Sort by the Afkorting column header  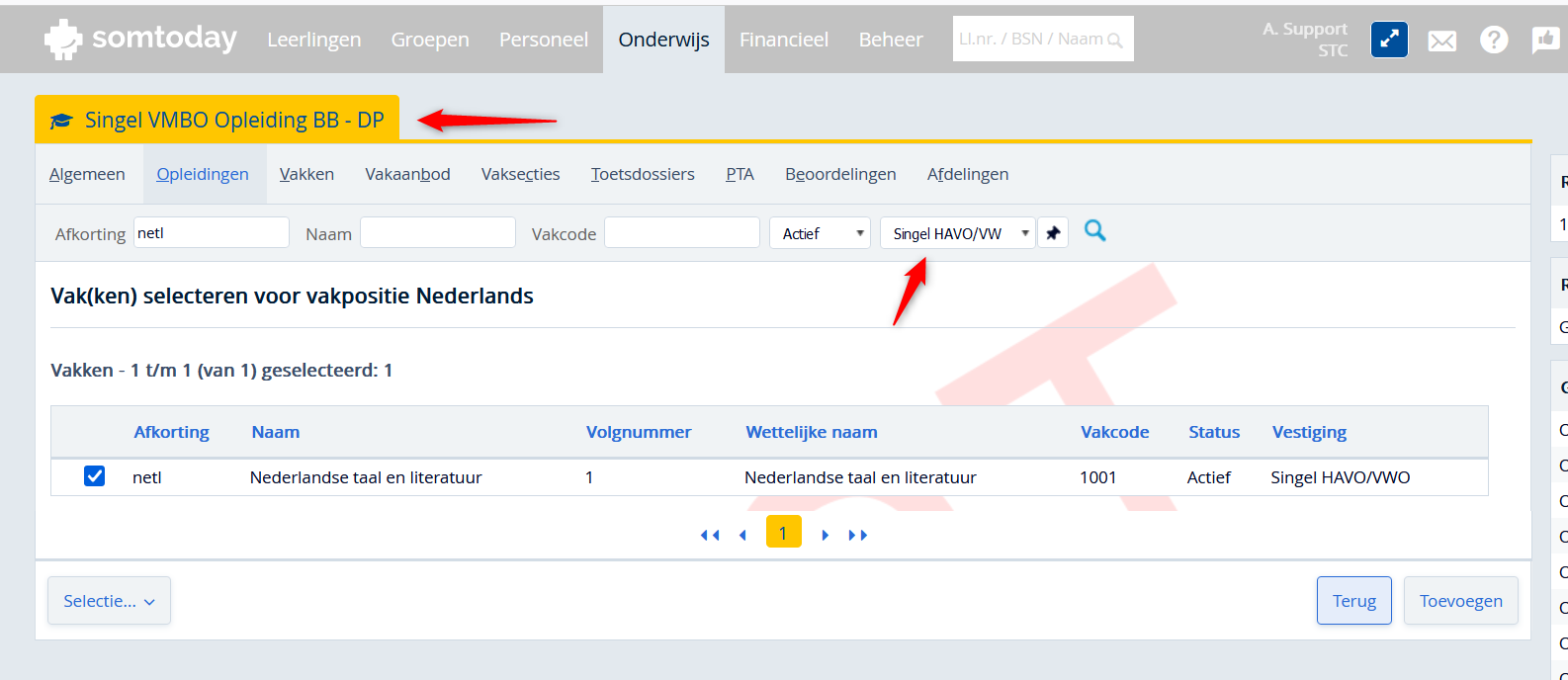coord(171,432)
